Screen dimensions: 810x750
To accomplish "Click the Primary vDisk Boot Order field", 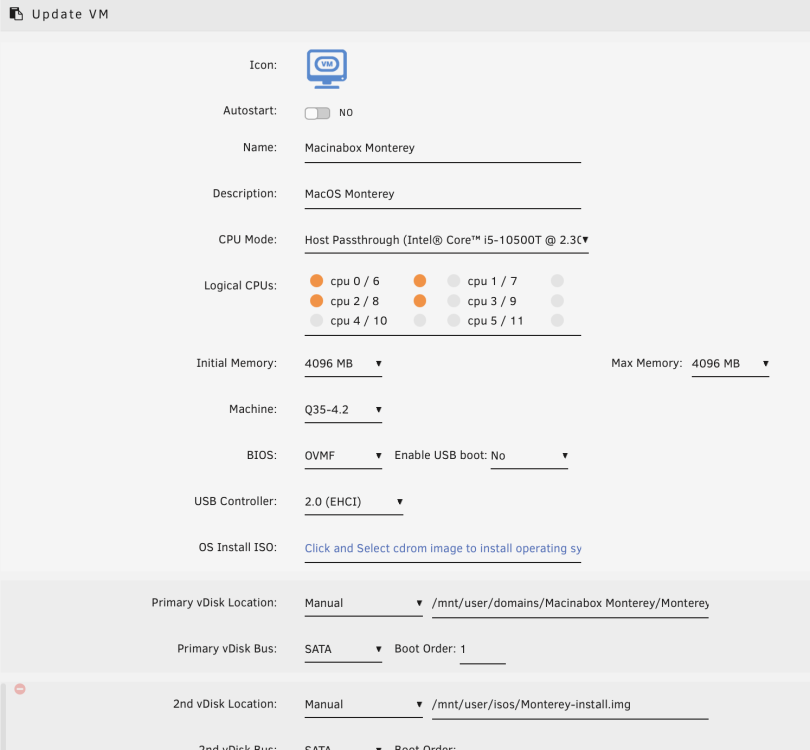I will click(x=482, y=649).
